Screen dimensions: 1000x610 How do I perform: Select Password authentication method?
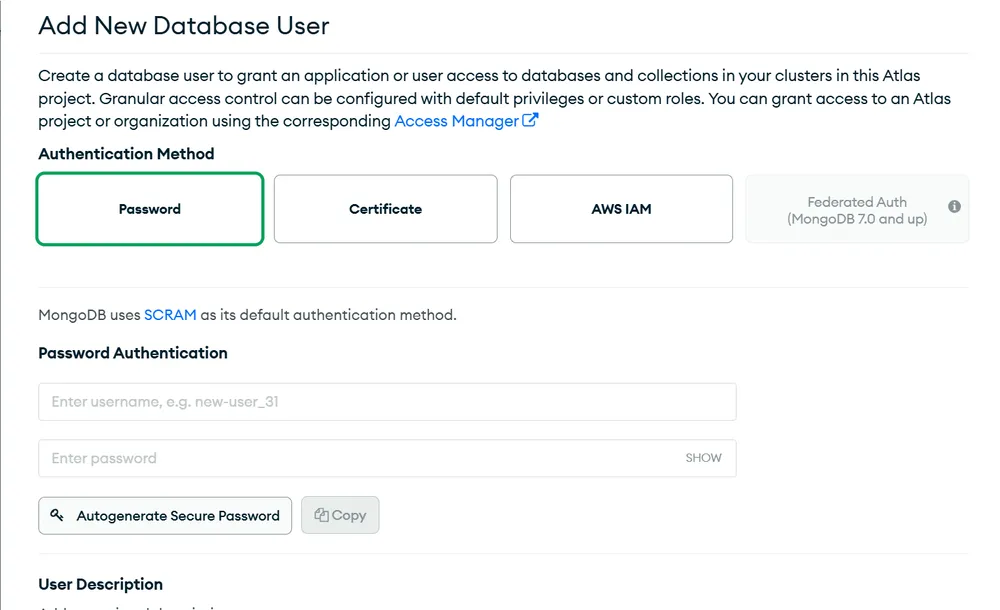click(150, 209)
